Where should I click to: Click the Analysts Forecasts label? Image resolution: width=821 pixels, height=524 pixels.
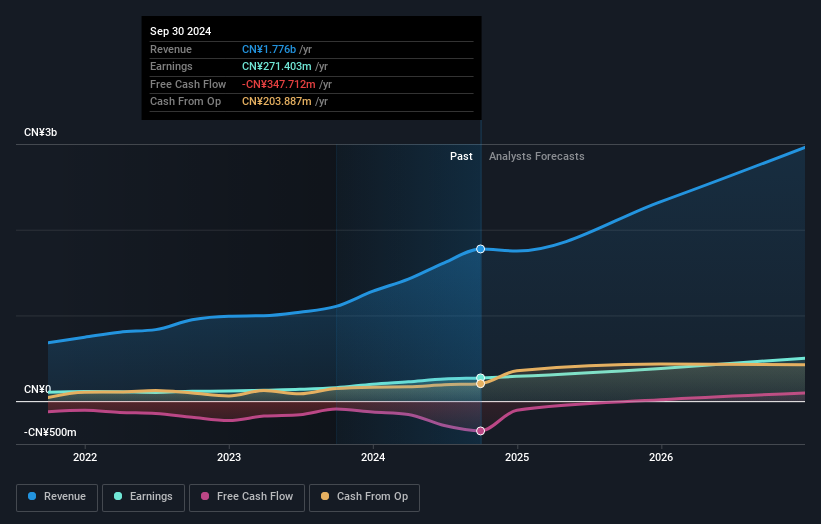[x=537, y=156]
